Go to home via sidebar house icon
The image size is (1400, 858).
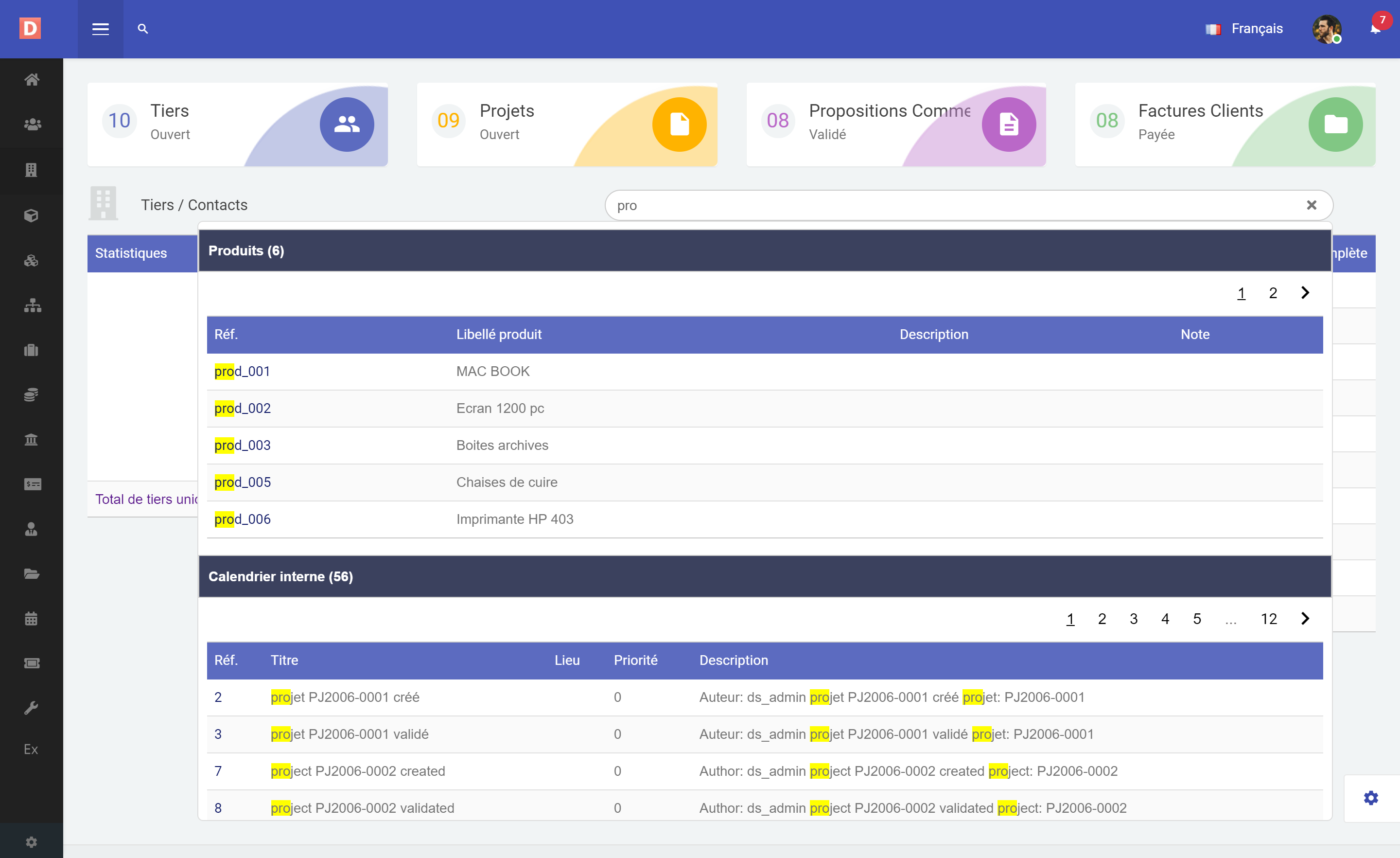point(32,80)
